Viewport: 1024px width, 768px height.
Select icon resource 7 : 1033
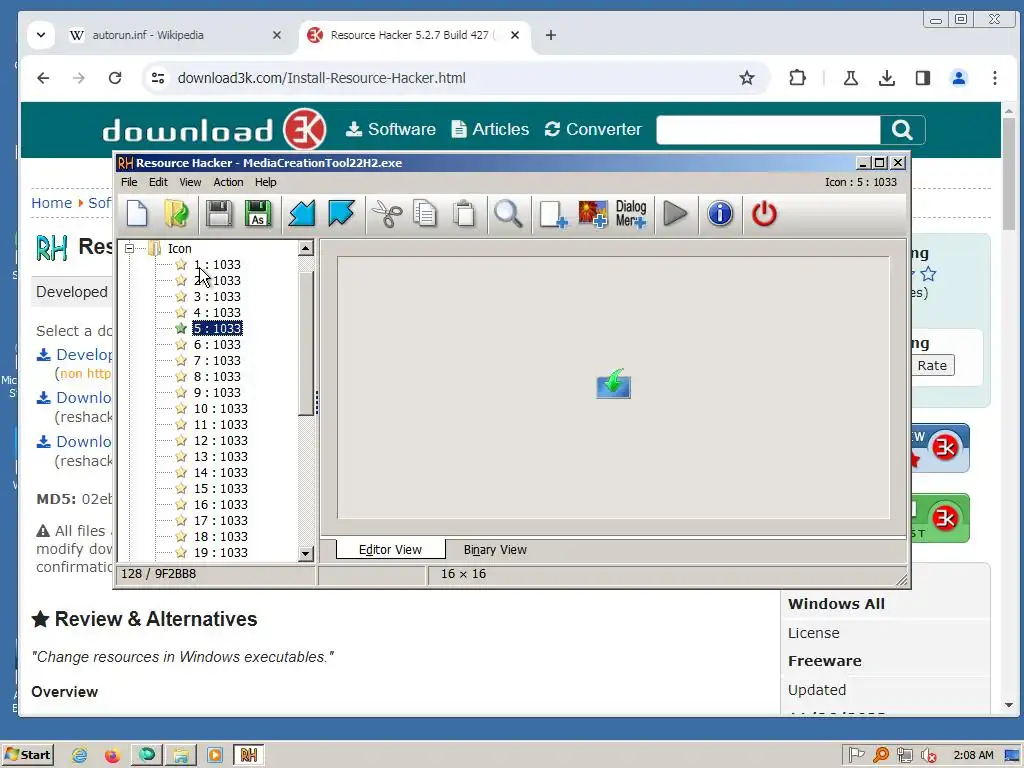coord(217,360)
